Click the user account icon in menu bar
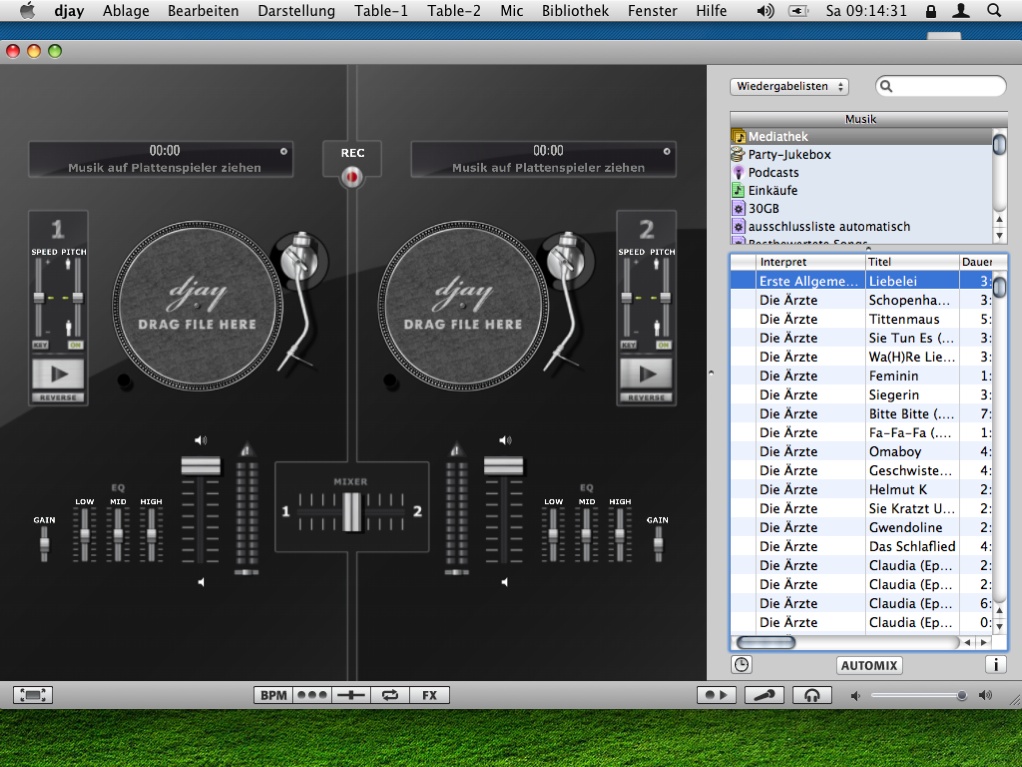The width and height of the screenshot is (1022, 767). coord(961,10)
